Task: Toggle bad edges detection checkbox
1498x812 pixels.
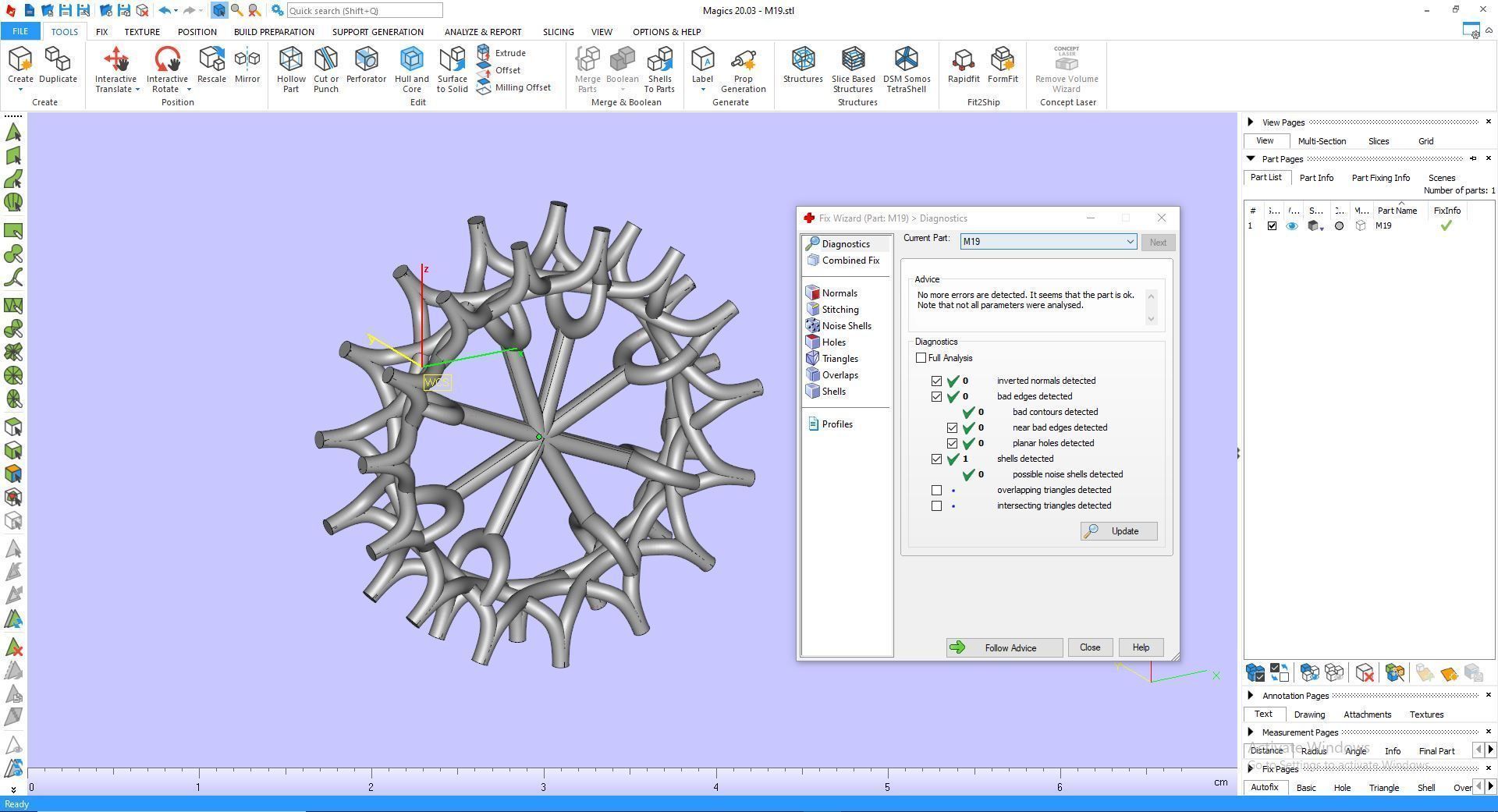Action: point(937,396)
